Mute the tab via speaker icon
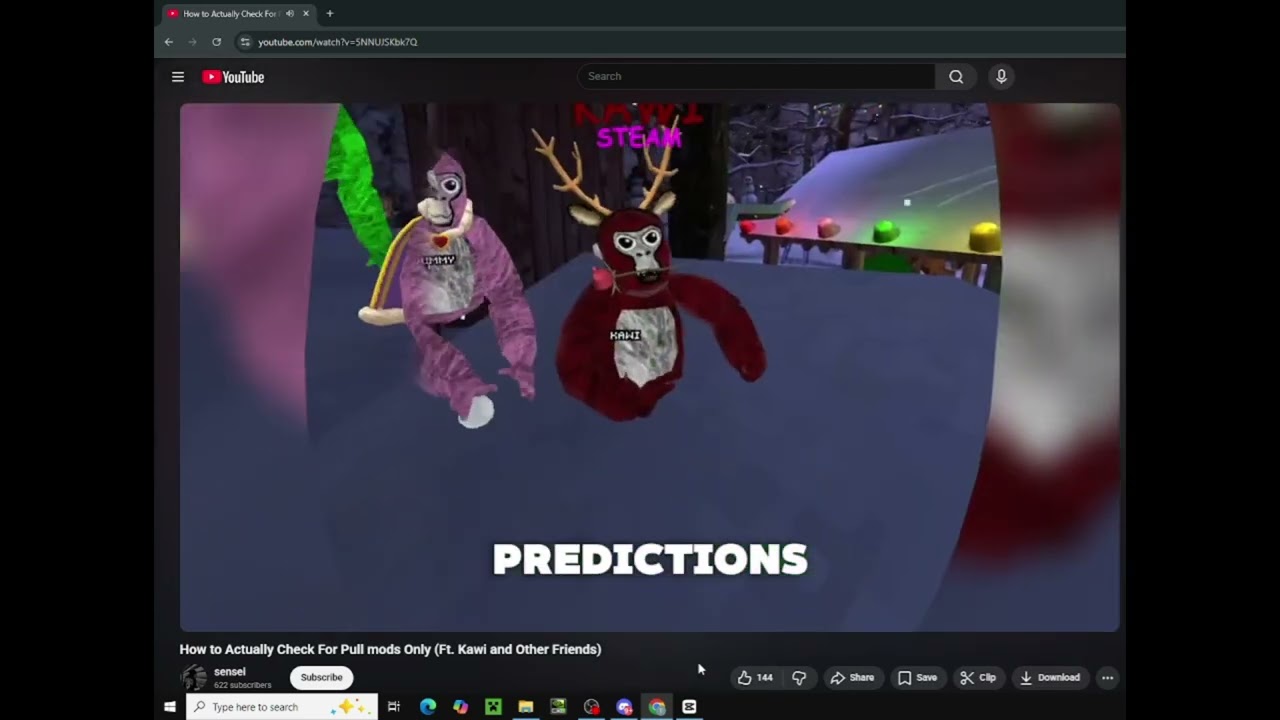Image resolution: width=1280 pixels, height=720 pixels. tap(290, 14)
